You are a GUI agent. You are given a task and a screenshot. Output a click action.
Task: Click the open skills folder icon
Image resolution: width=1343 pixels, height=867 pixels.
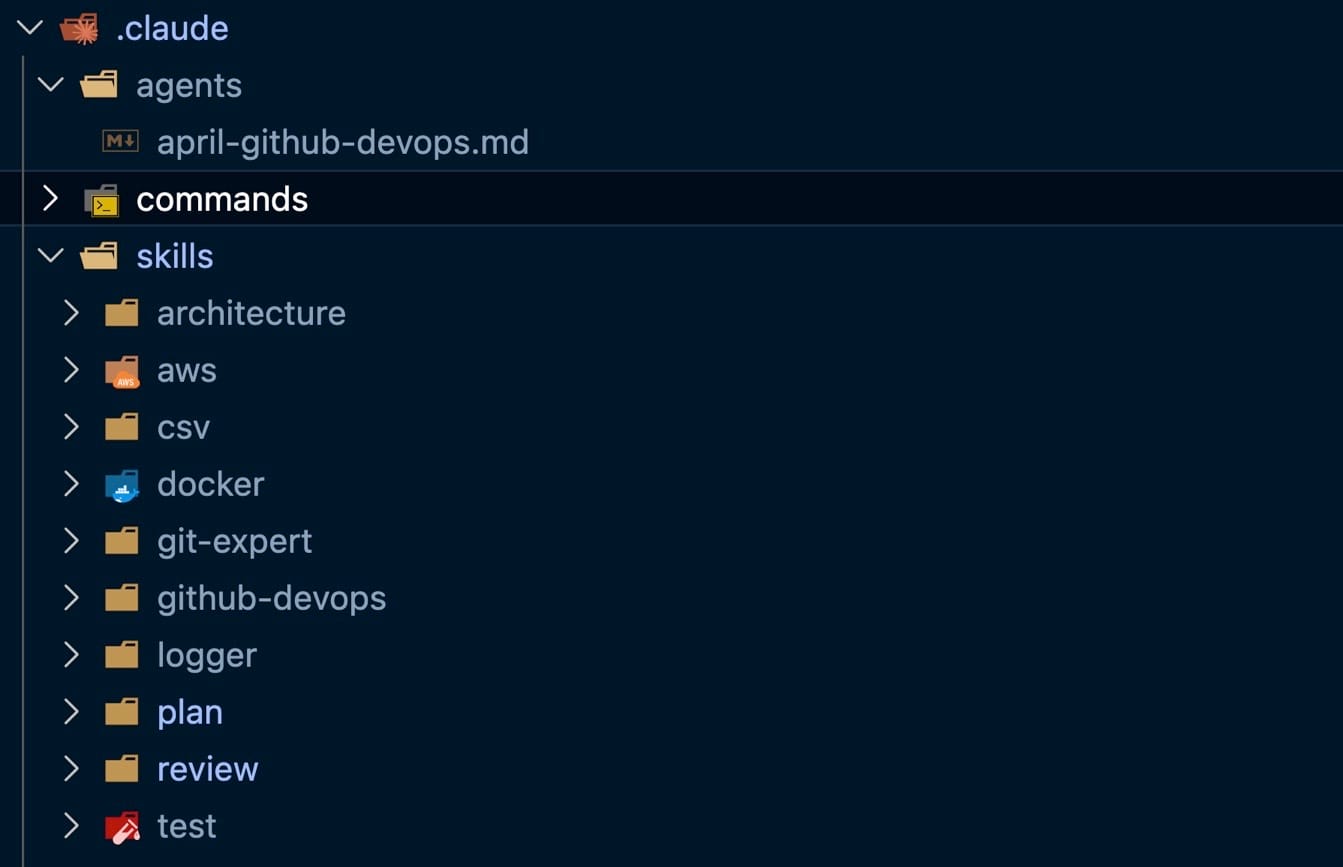point(99,256)
